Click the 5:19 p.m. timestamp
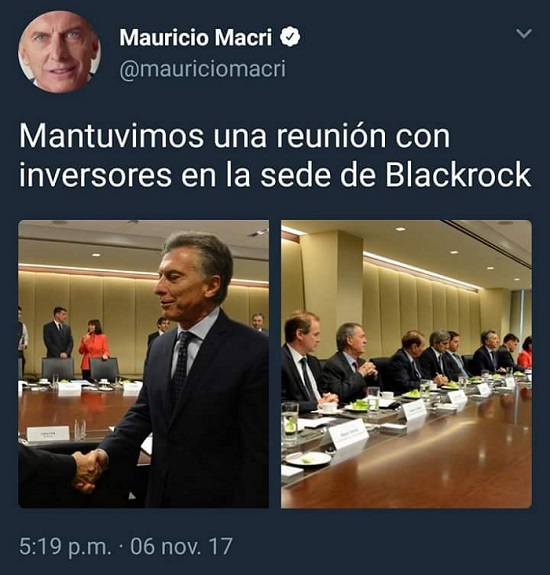 pos(65,546)
